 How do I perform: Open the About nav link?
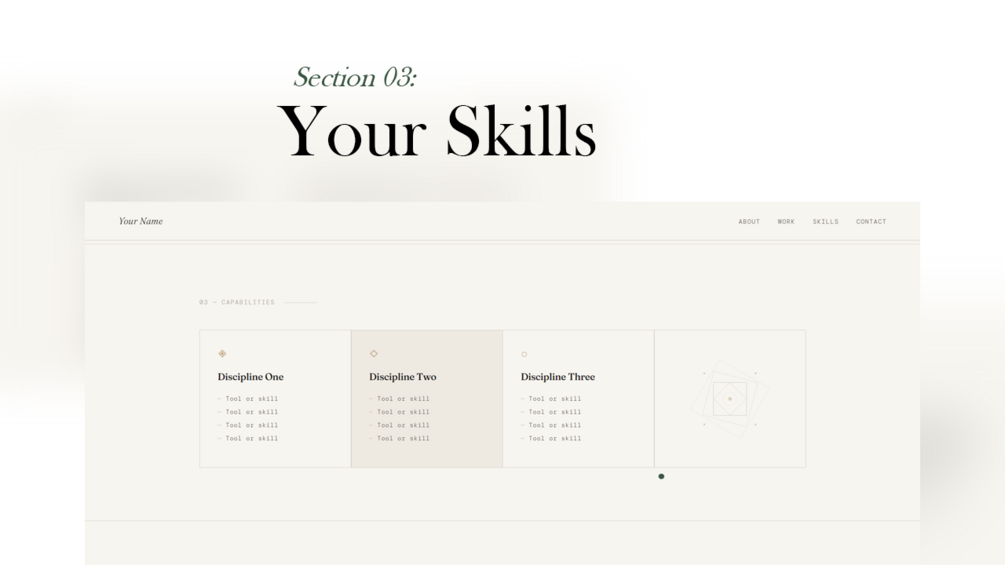tap(749, 222)
